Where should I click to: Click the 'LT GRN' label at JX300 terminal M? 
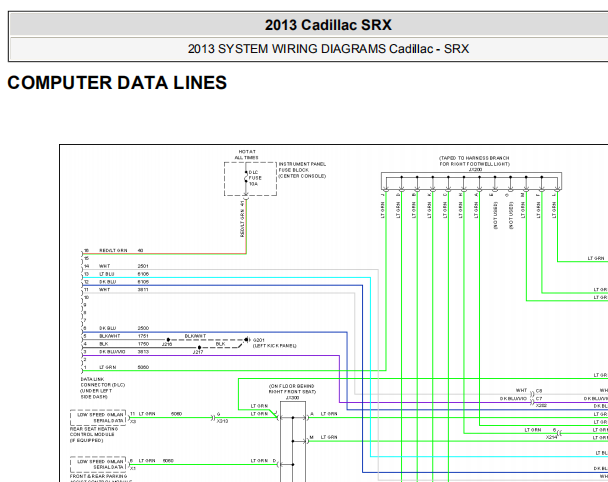[x=329, y=437]
